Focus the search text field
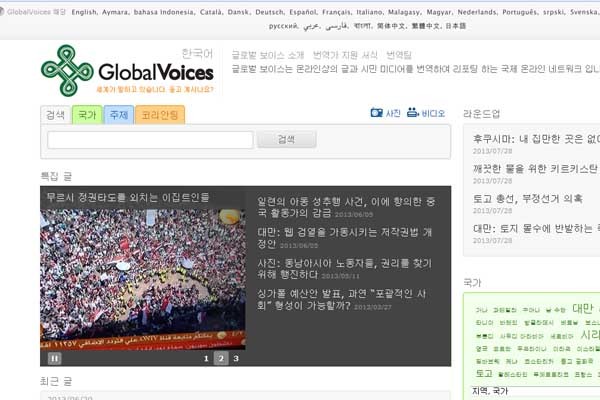The height and width of the screenshot is (400, 600). pyautogui.click(x=150, y=140)
